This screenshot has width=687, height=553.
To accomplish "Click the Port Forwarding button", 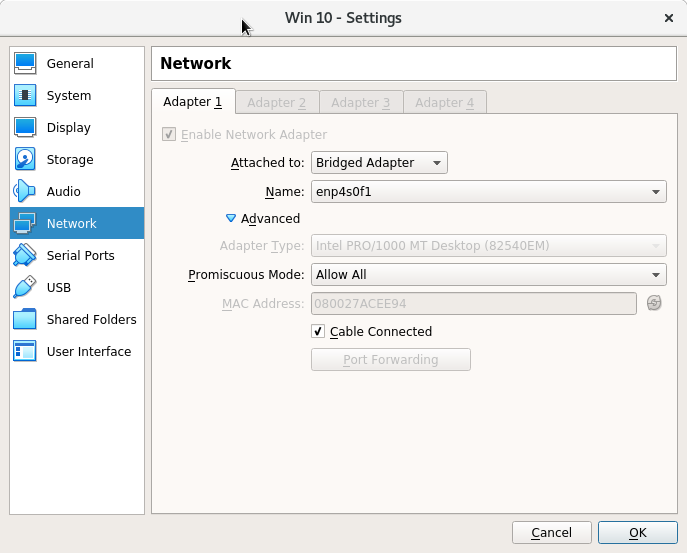I will click(391, 359).
